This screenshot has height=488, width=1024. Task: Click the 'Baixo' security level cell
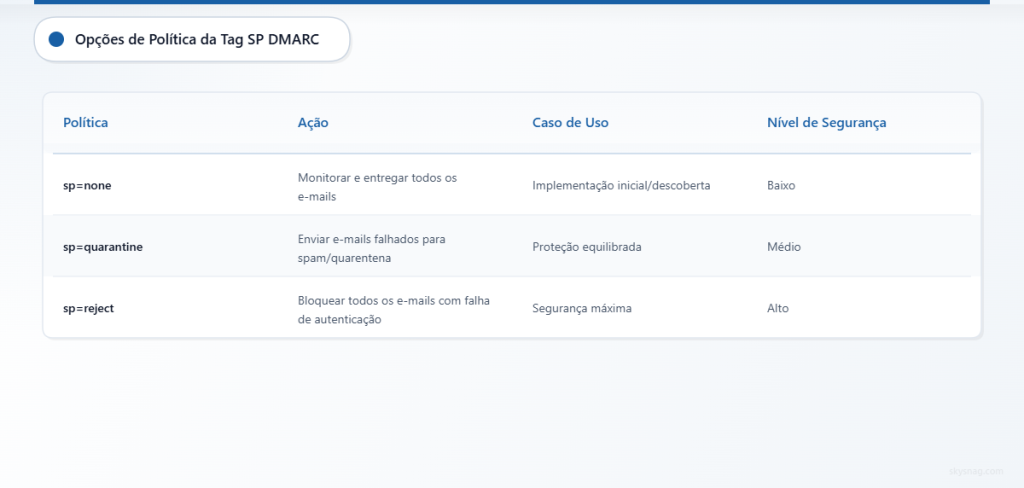(x=781, y=186)
